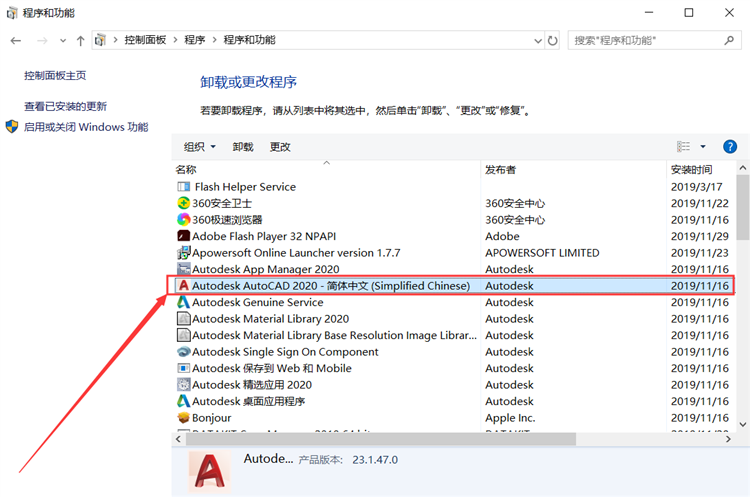This screenshot has width=750, height=497.
Task: Open the 组织 dropdown menu
Action: pyautogui.click(x=200, y=147)
